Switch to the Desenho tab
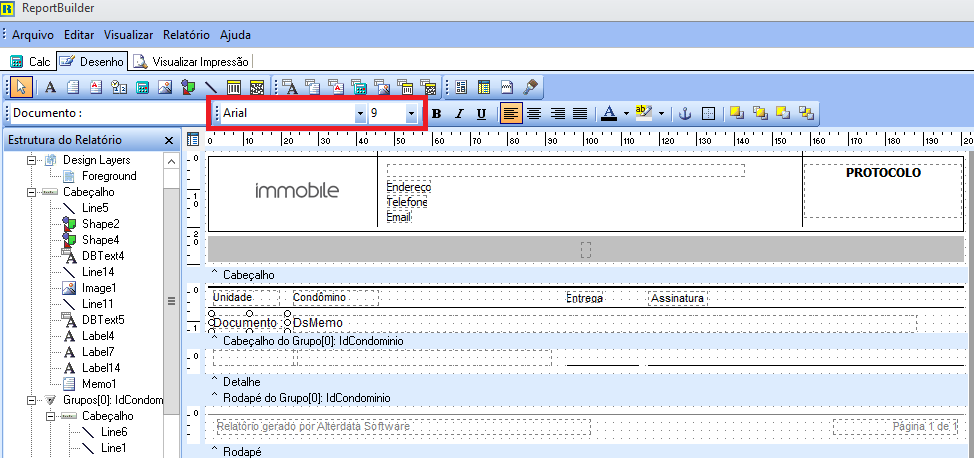Viewport: 974px width, 458px height. [x=92, y=61]
